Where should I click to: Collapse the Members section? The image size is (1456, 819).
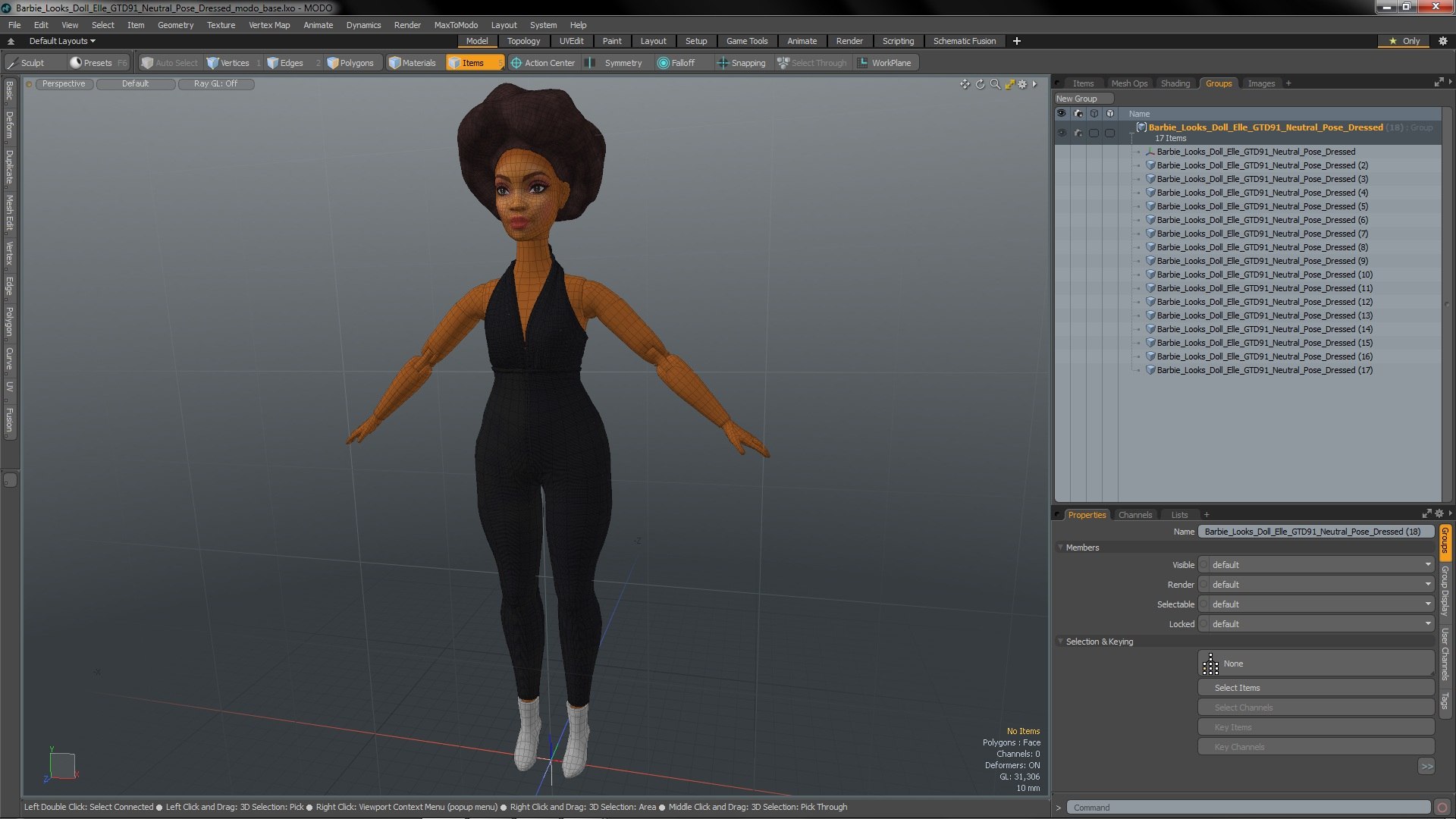point(1061,548)
